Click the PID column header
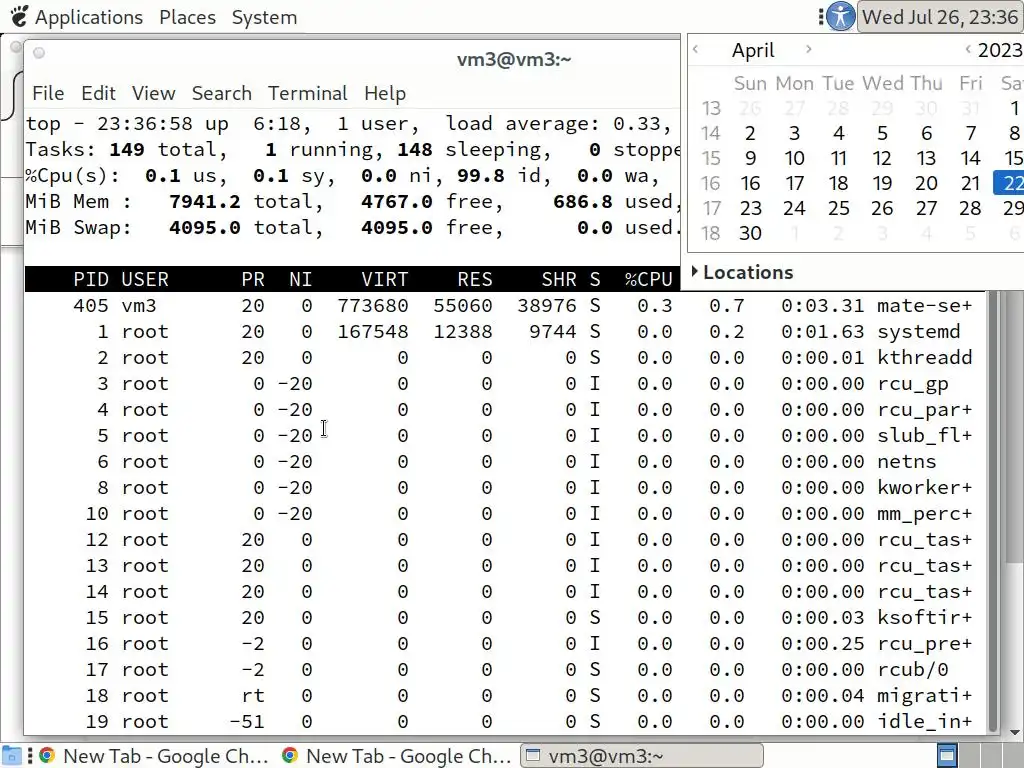Screen dimensions: 1024x768 91,280
